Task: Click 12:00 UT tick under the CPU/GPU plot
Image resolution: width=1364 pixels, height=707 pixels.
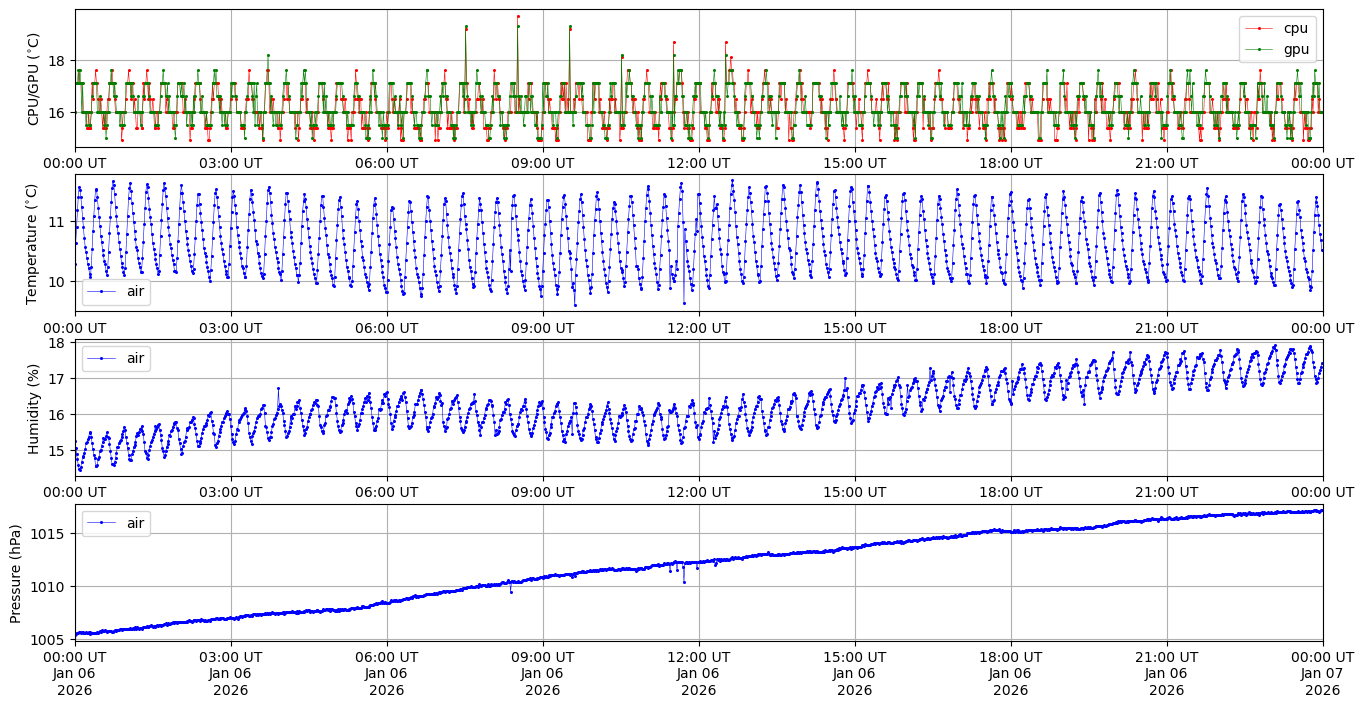Action: 698,162
